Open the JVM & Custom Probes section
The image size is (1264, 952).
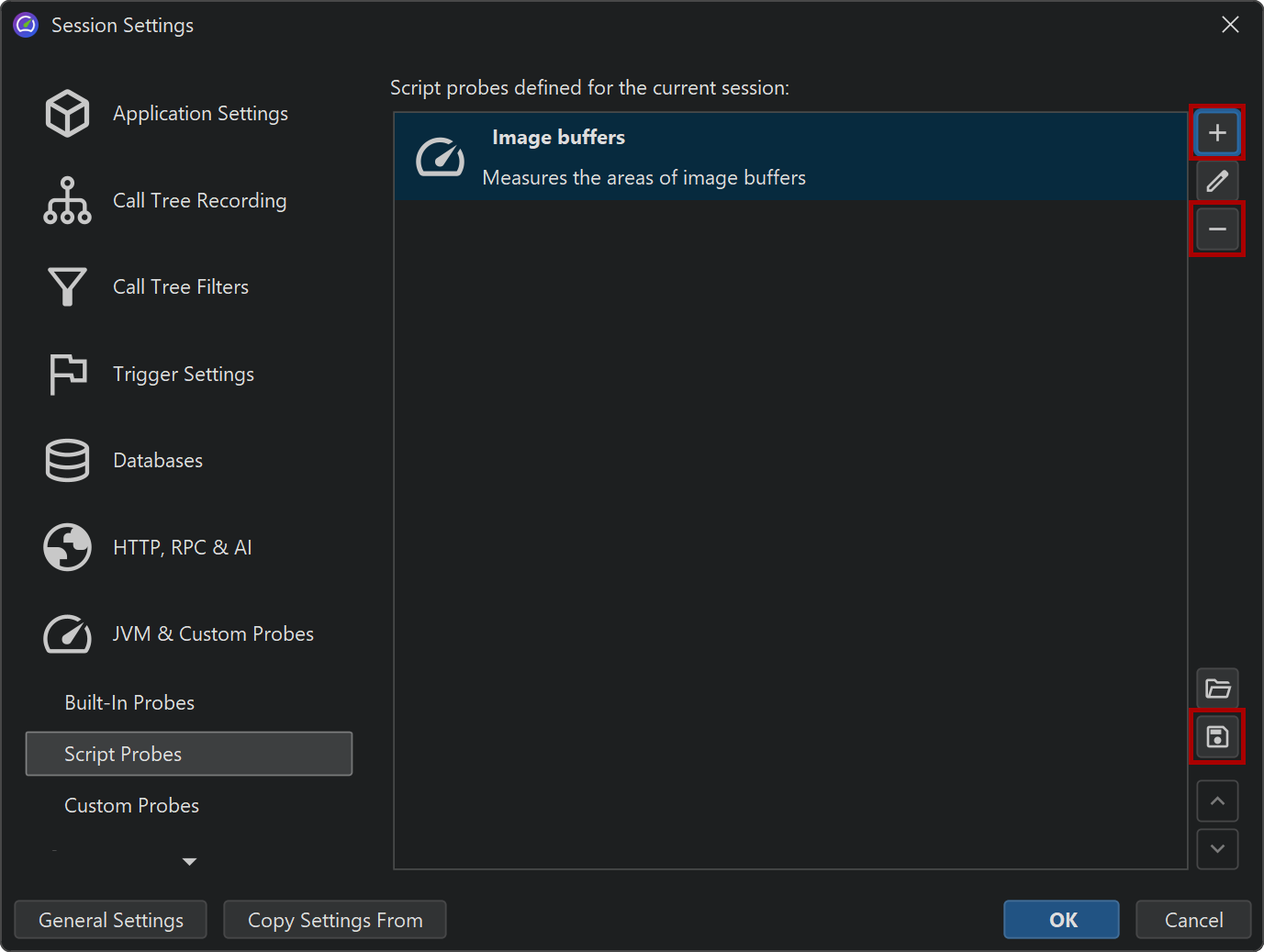(212, 634)
